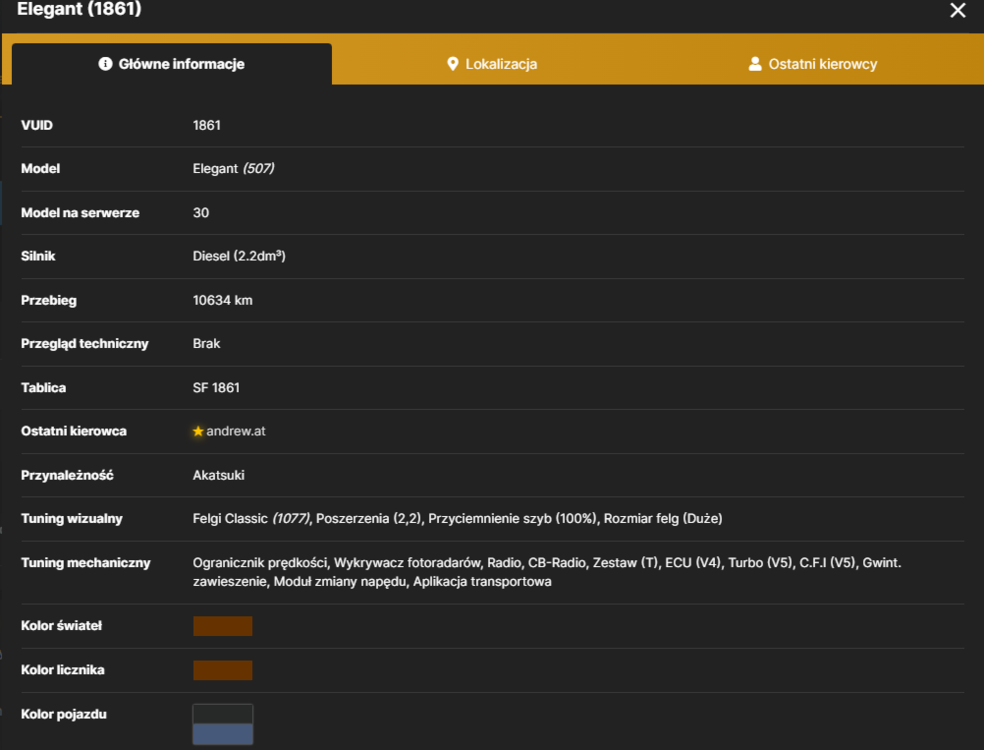Click the Tuning wizualny row label
This screenshot has width=984, height=750.
72,519
